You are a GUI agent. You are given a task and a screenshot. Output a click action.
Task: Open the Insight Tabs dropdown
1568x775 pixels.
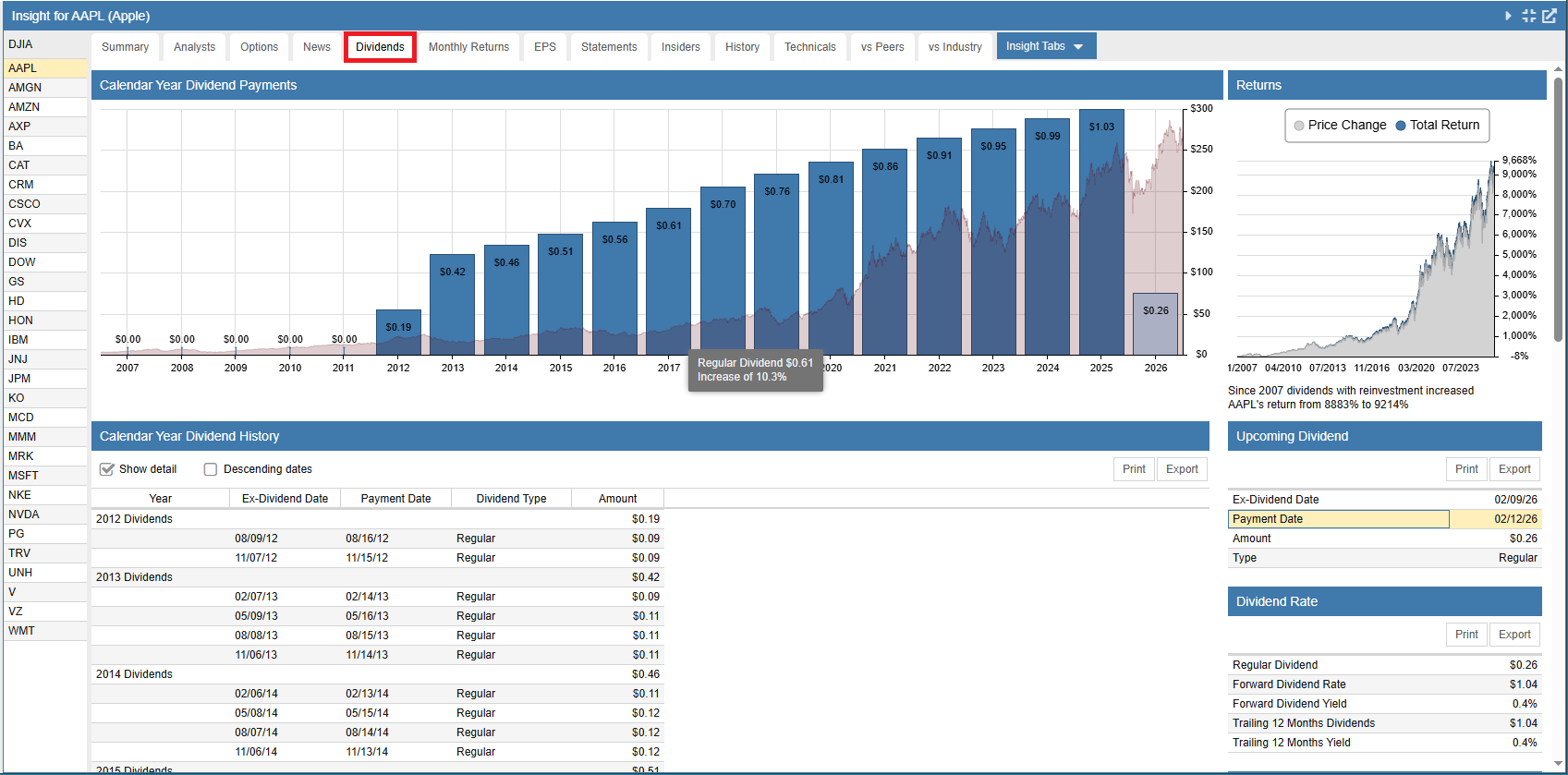1046,46
